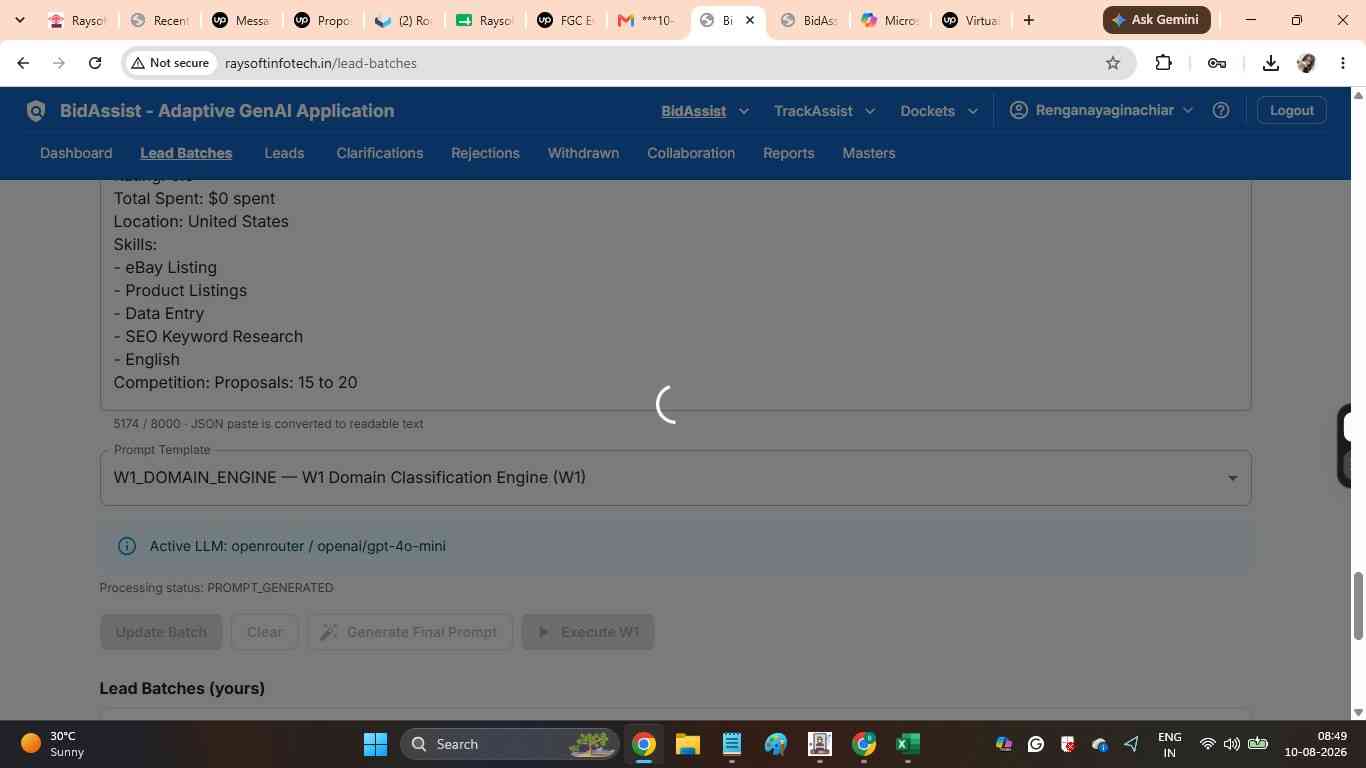Expand the BidAssist module dropdown
The height and width of the screenshot is (768, 1366).
[705, 111]
